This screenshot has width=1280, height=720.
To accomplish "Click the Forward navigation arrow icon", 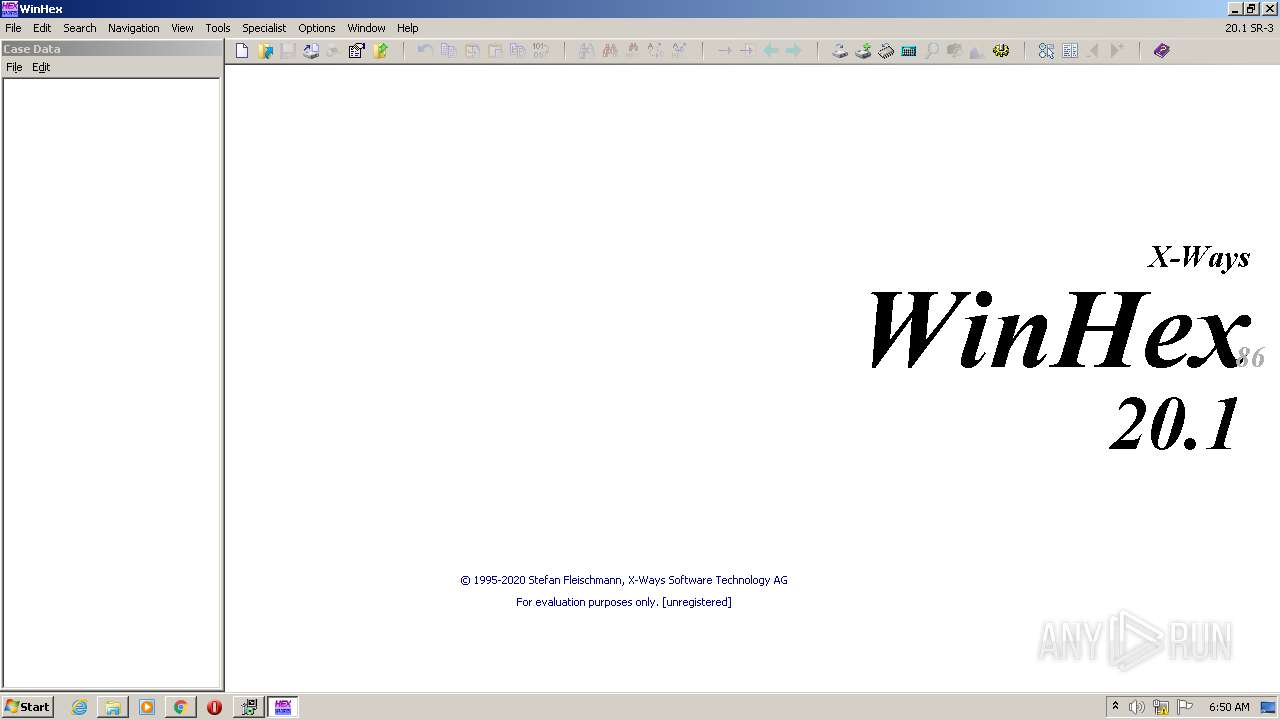I will coord(793,50).
